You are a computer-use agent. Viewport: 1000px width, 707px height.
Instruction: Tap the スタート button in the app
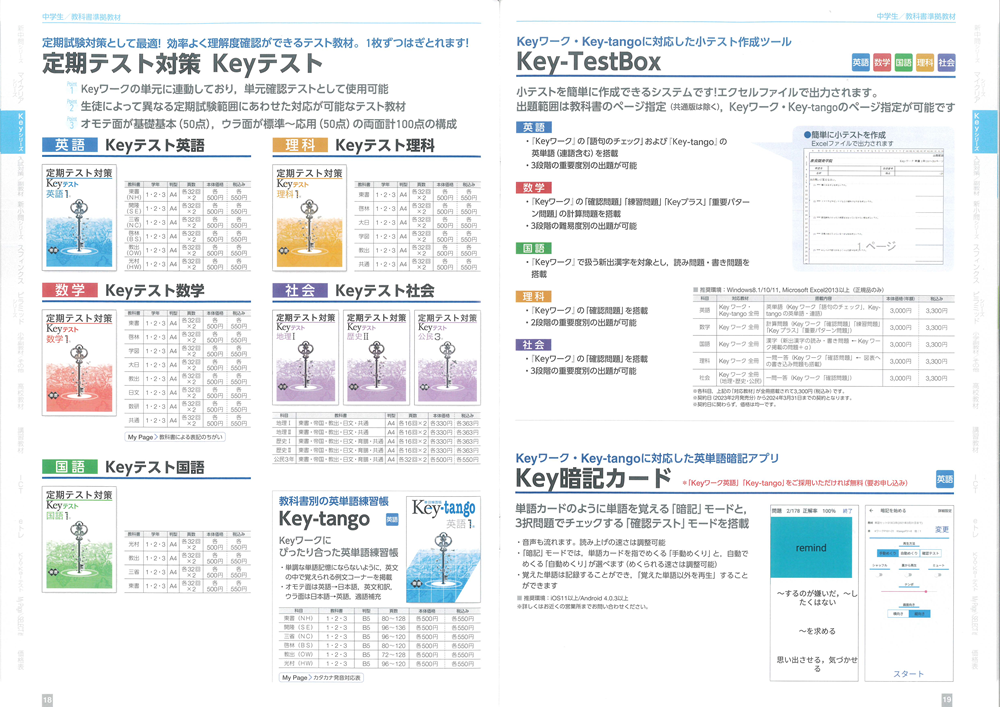(x=909, y=673)
